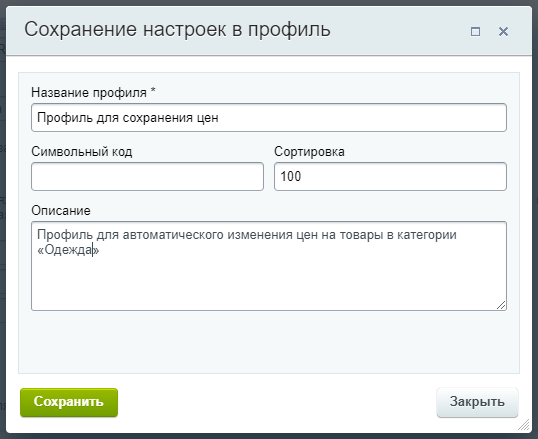
Task: Click the Сохранение настроек в профиль title
Action: click(x=177, y=30)
